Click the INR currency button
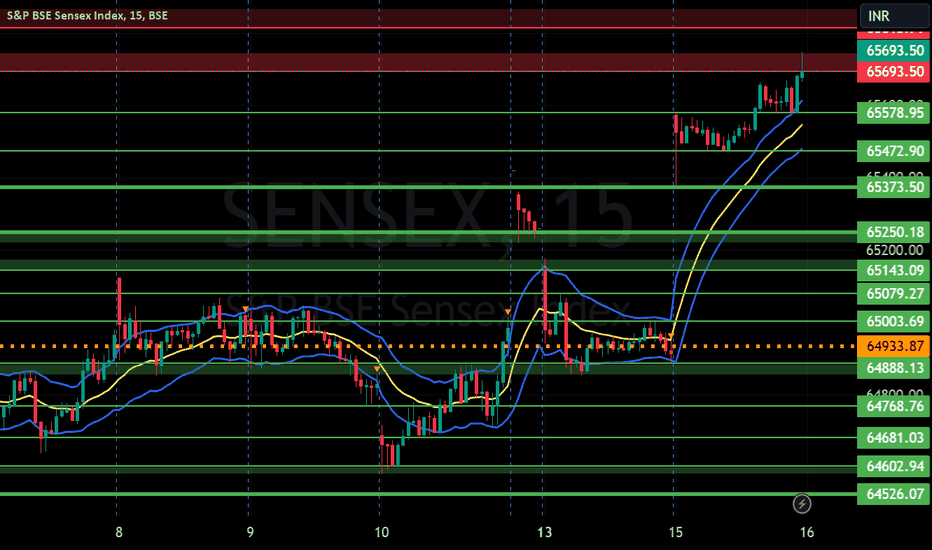This screenshot has width=932, height=550. tap(895, 15)
